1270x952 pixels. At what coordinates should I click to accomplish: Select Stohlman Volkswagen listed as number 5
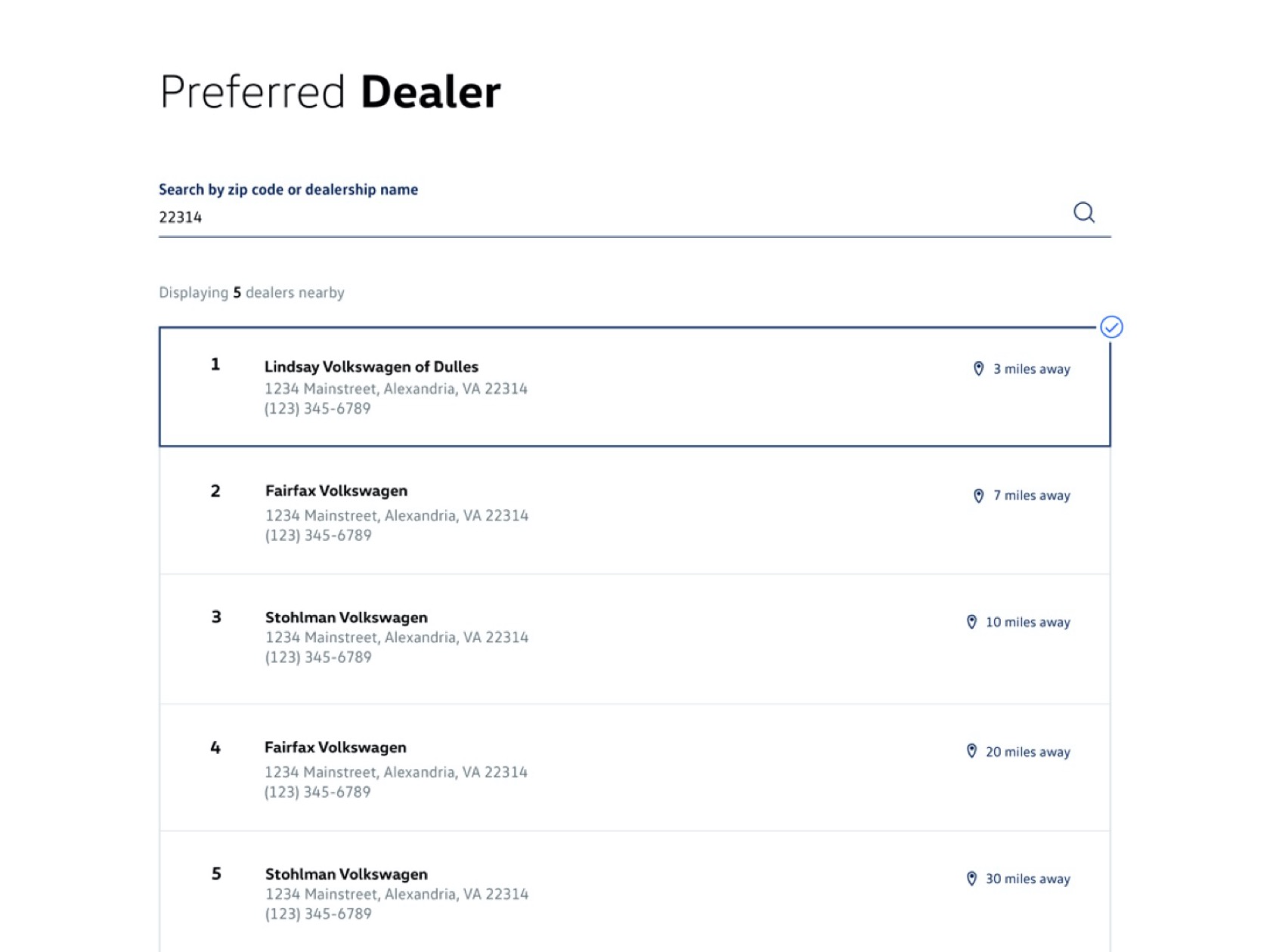click(x=346, y=874)
